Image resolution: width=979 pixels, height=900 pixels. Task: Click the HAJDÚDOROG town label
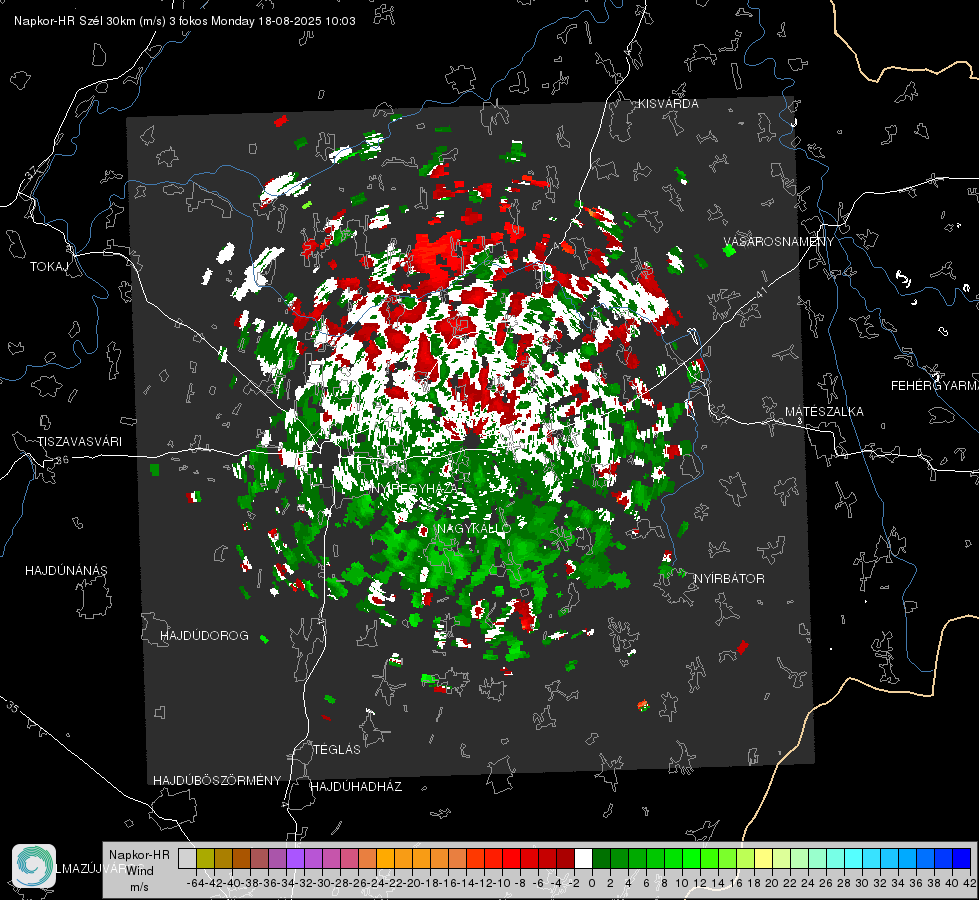click(x=204, y=636)
